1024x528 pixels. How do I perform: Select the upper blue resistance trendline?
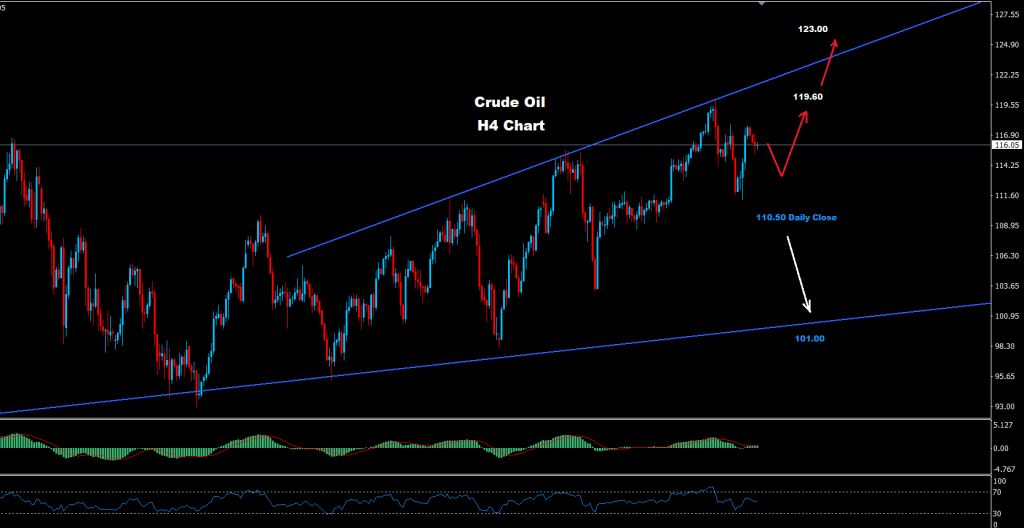pos(633,129)
